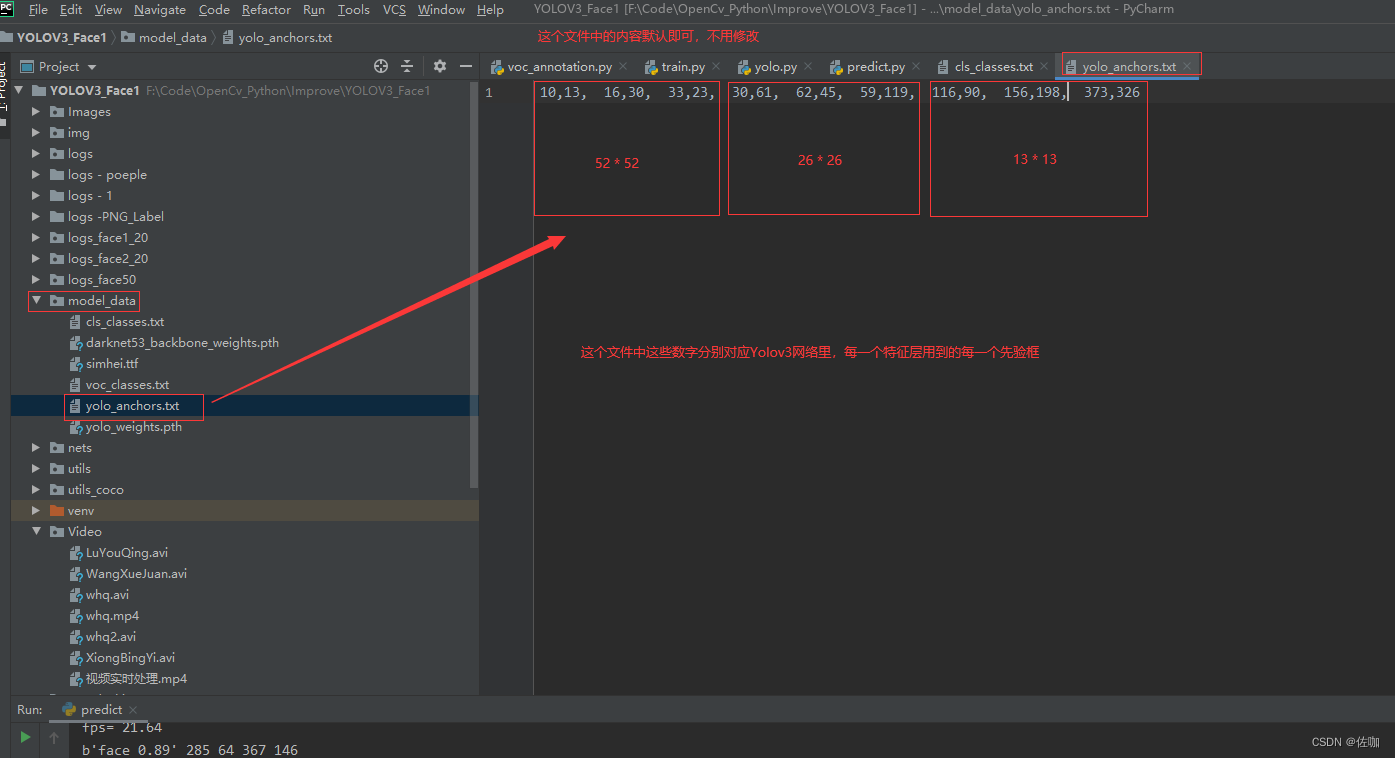
Task: Expand the img folder
Action: (x=36, y=133)
